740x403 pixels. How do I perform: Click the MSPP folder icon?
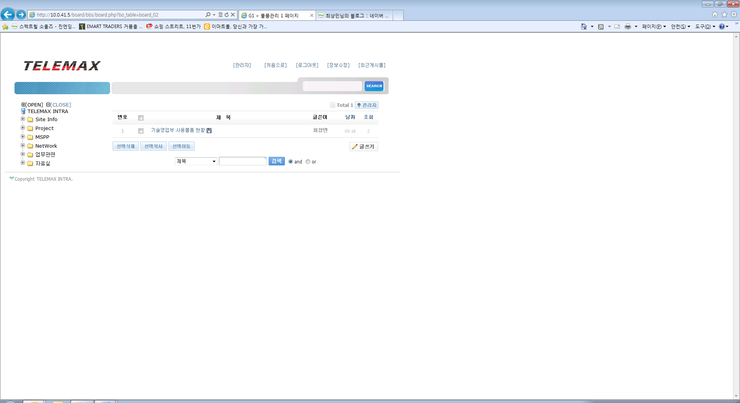pyautogui.click(x=30, y=137)
